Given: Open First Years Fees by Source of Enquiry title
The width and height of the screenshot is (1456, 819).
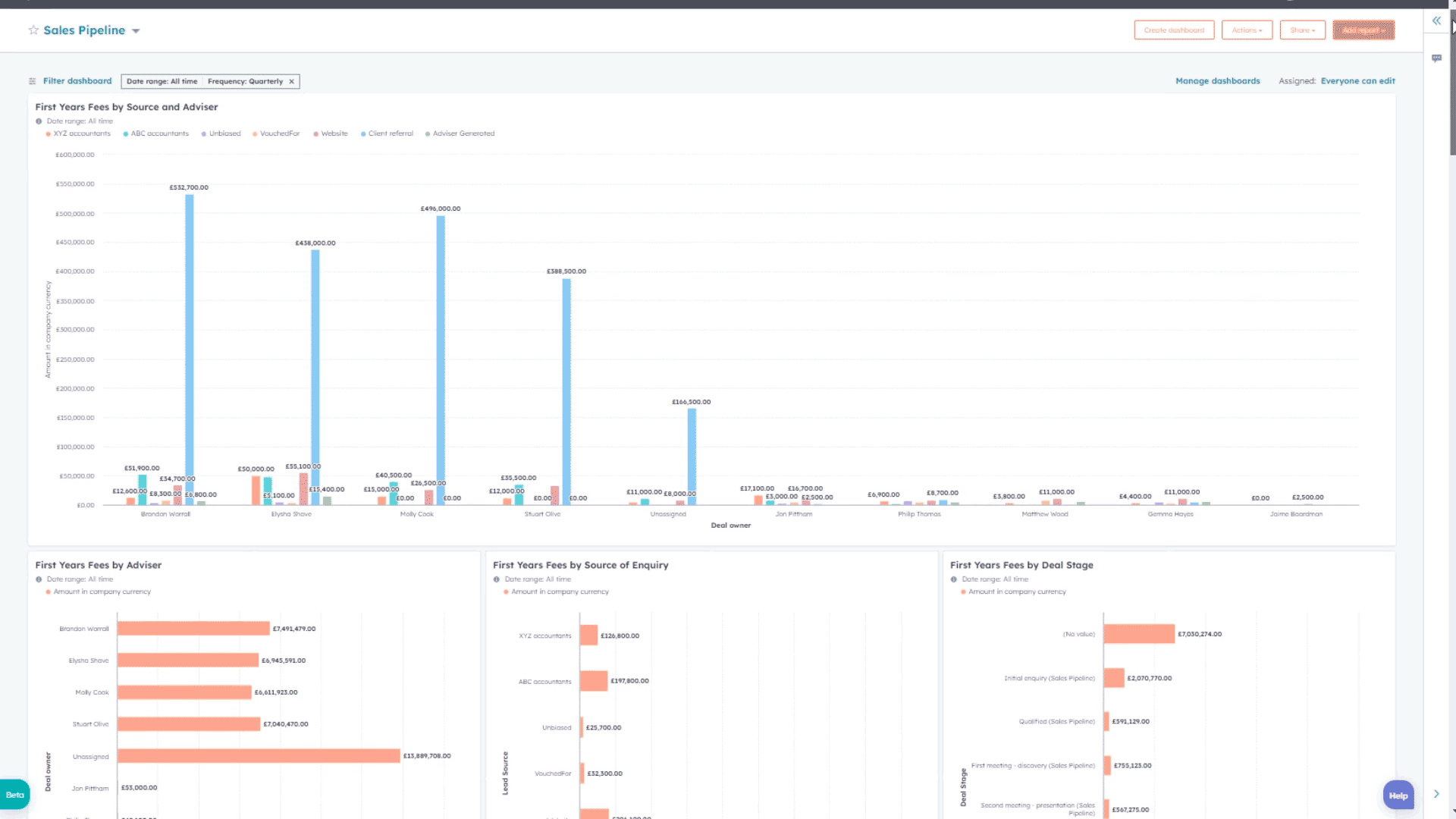Looking at the screenshot, I should pos(581,565).
